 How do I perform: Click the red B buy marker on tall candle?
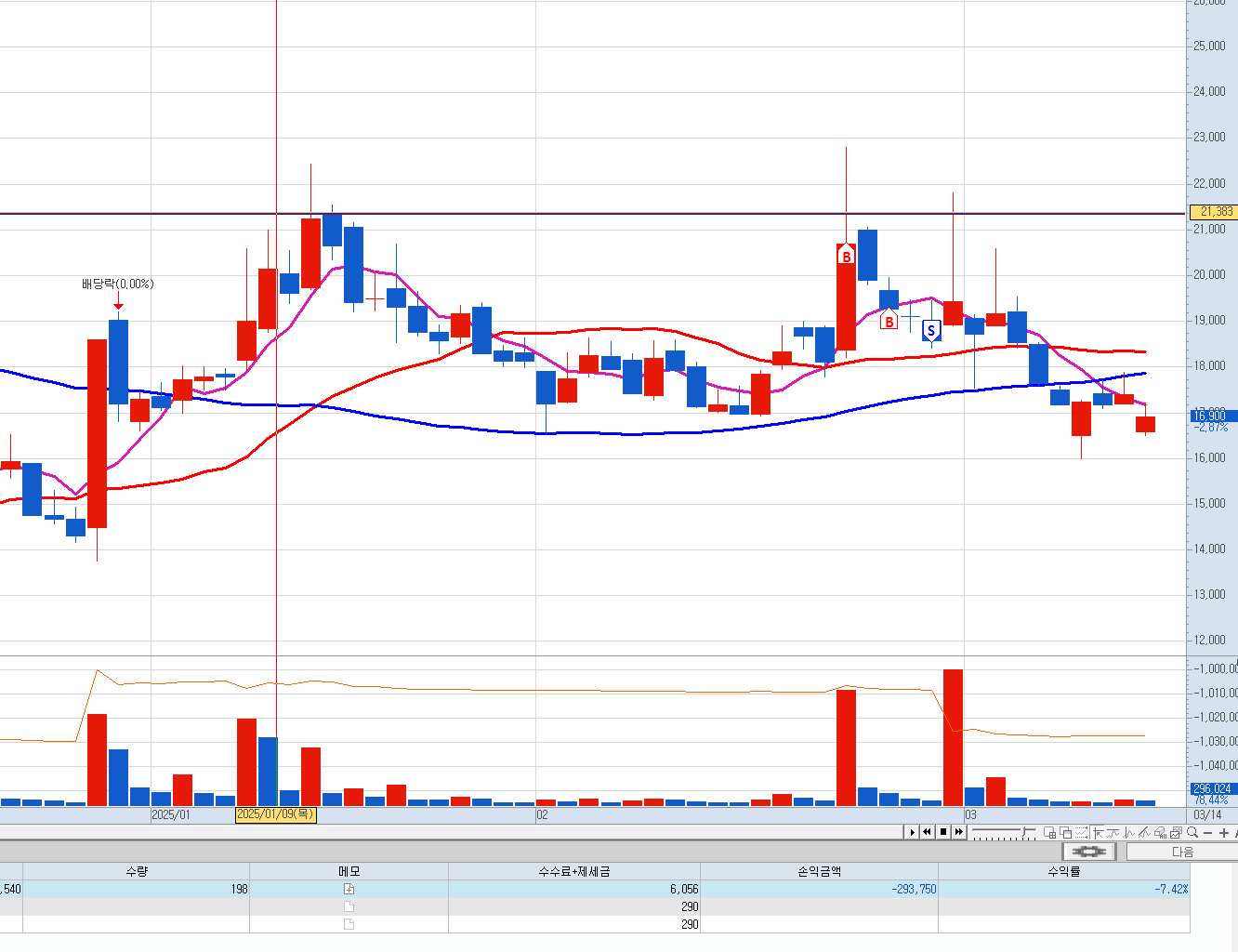pyautogui.click(x=846, y=255)
